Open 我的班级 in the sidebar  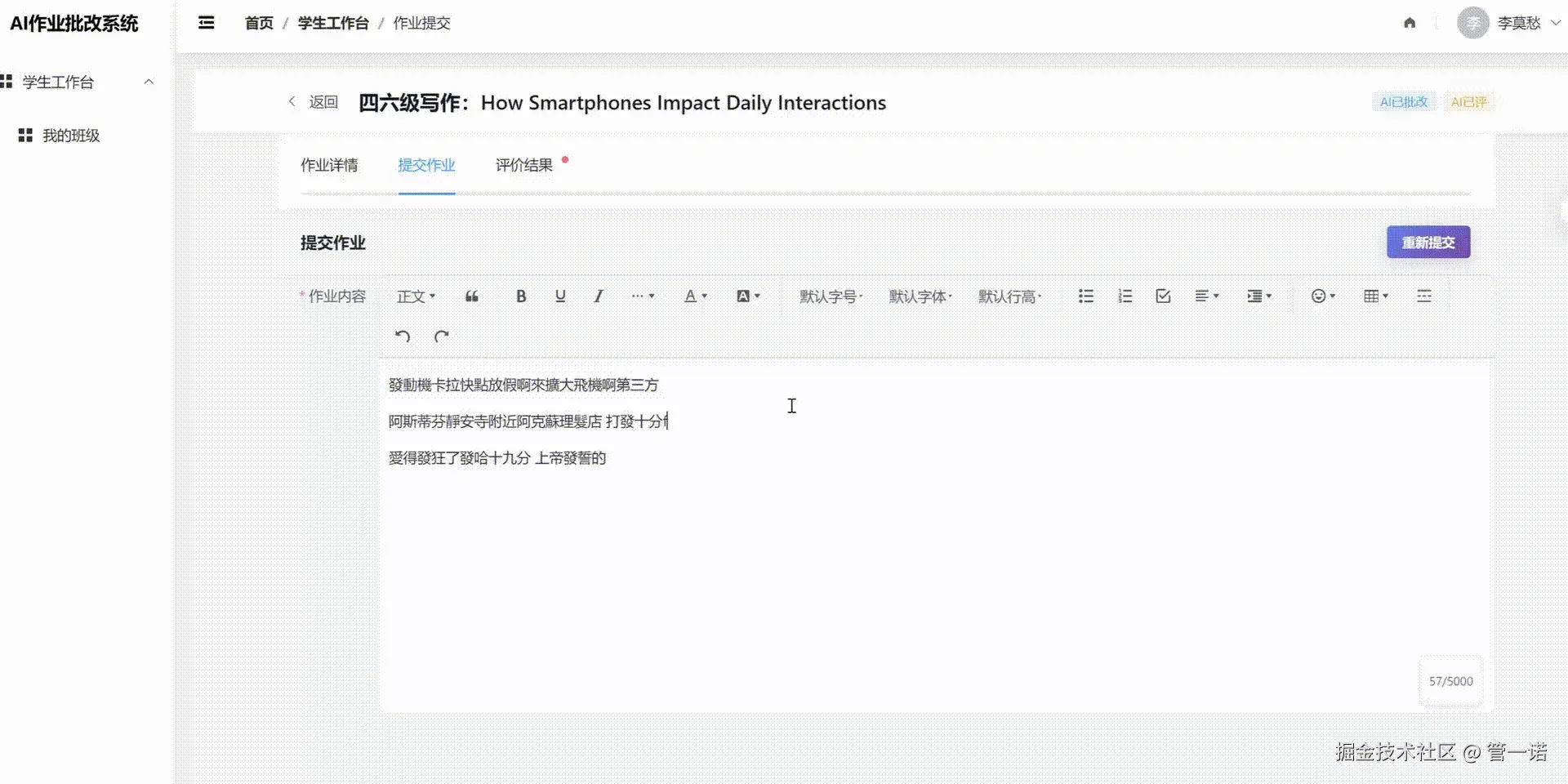coord(71,136)
